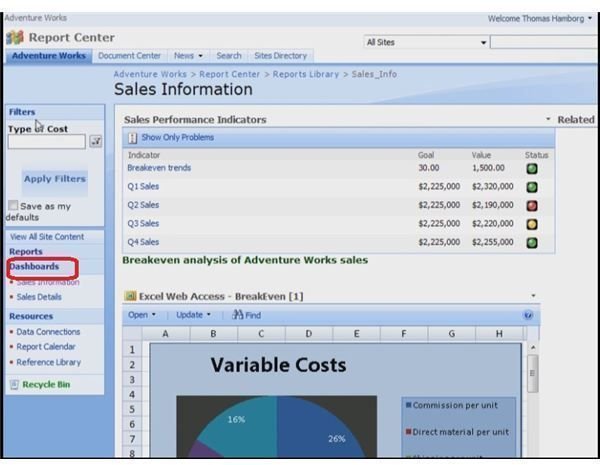Click Adventure Works in the breadcrumb
The height and width of the screenshot is (465, 600).
pyautogui.click(x=150, y=74)
